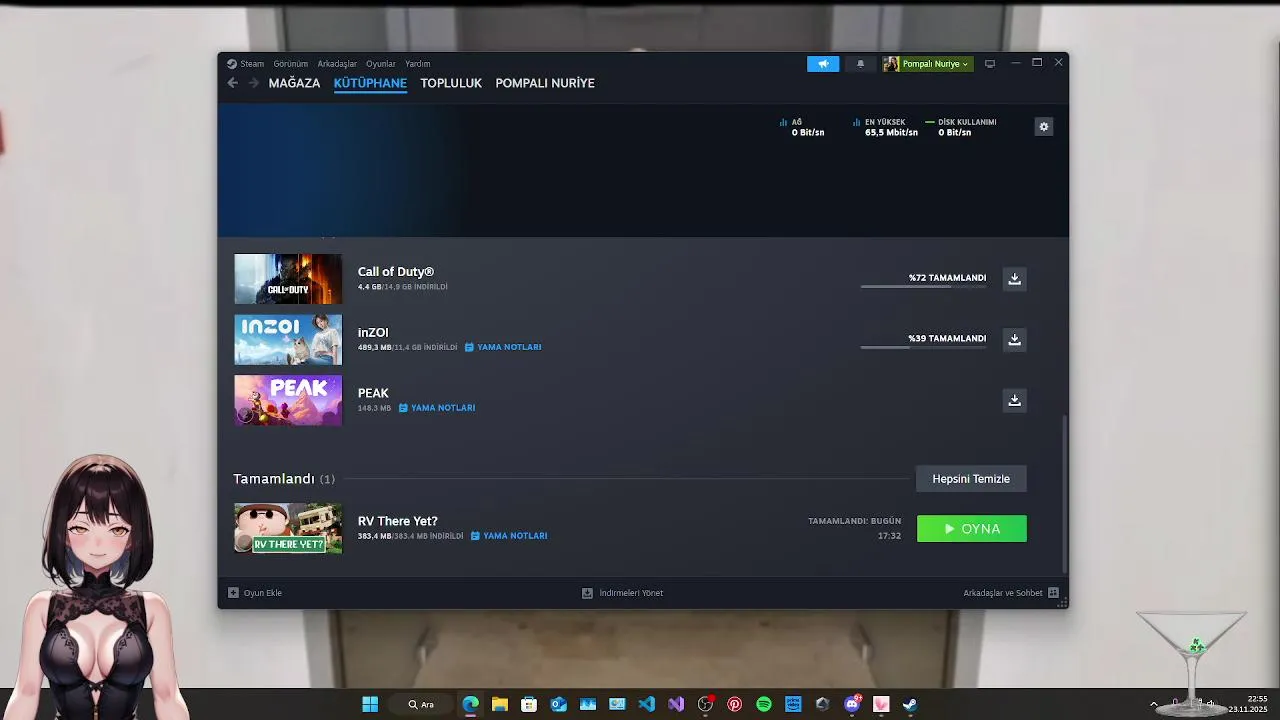
Task: Open Spotify from the taskbar
Action: [x=764, y=704]
